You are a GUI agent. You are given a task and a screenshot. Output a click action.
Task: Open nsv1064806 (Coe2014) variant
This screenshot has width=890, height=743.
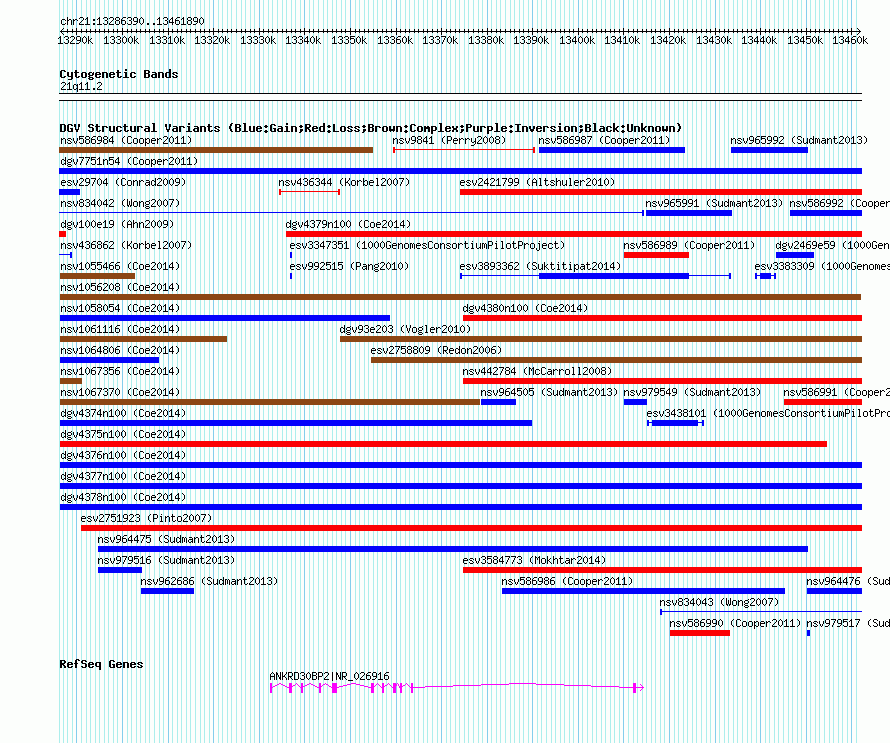click(109, 360)
